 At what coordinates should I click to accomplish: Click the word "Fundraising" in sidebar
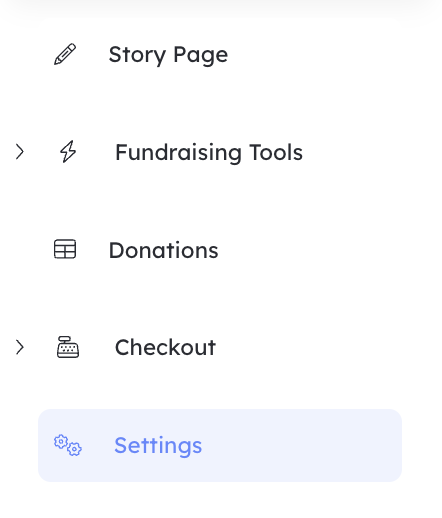[178, 153]
